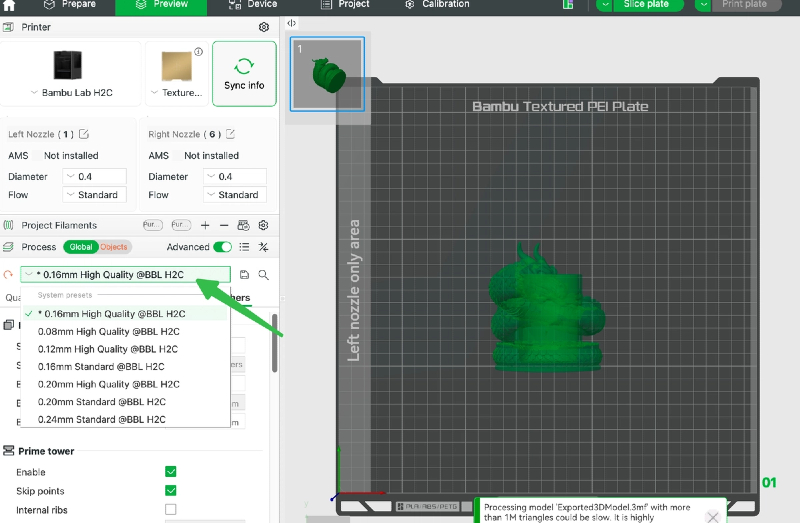Save the current process preset icon

point(244,275)
